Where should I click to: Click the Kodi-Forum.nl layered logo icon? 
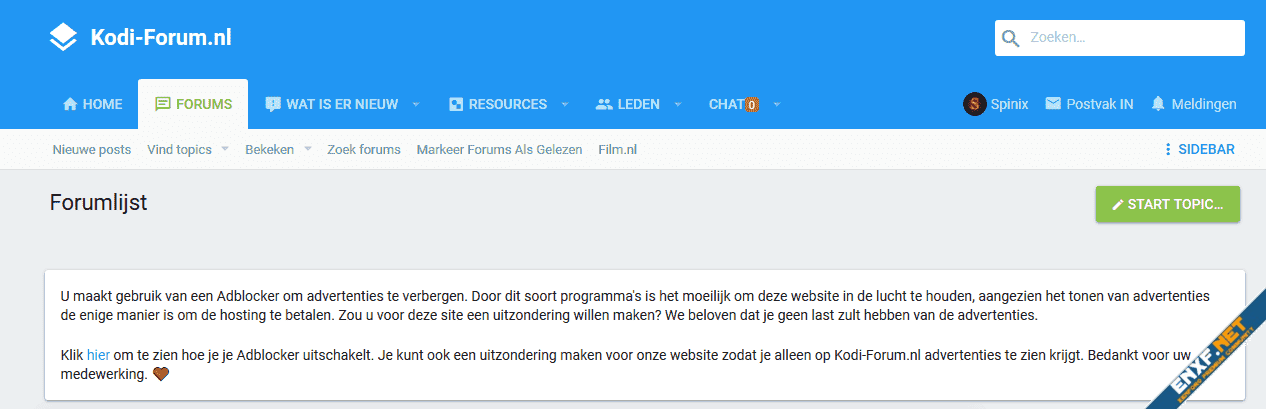63,38
